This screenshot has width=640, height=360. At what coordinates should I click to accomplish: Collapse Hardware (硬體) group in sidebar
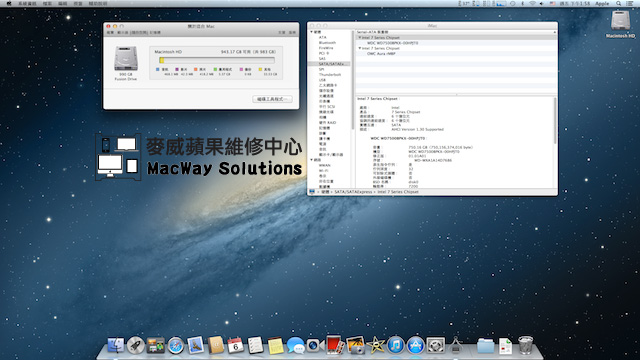pos(312,32)
